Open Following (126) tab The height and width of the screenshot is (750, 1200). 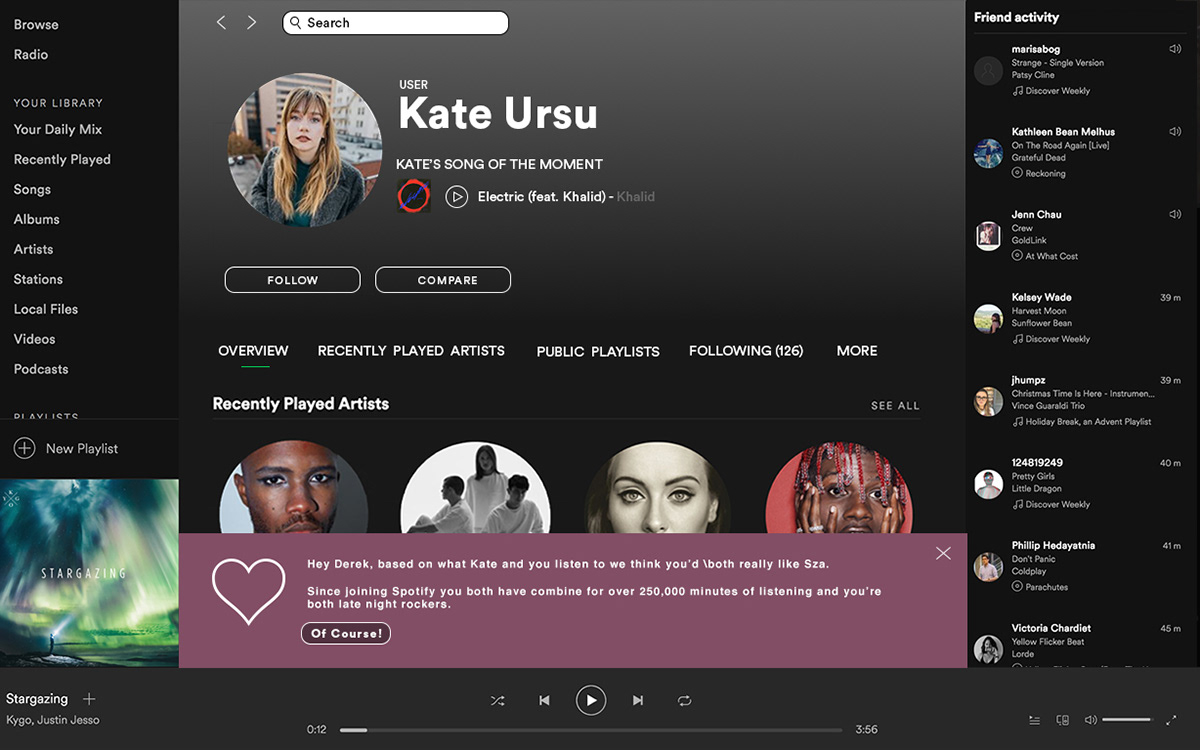tap(746, 351)
